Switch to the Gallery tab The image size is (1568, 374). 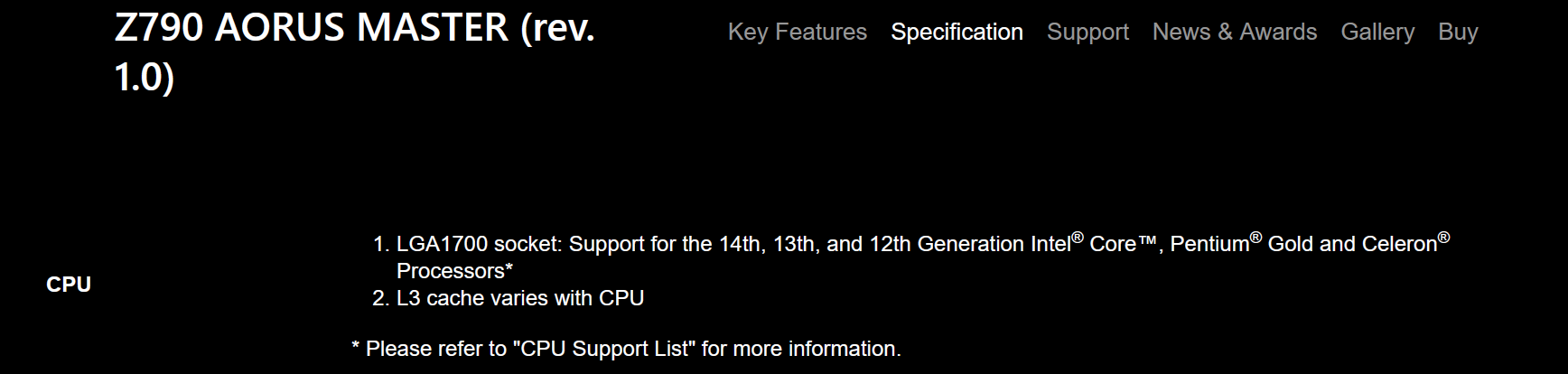(1377, 33)
